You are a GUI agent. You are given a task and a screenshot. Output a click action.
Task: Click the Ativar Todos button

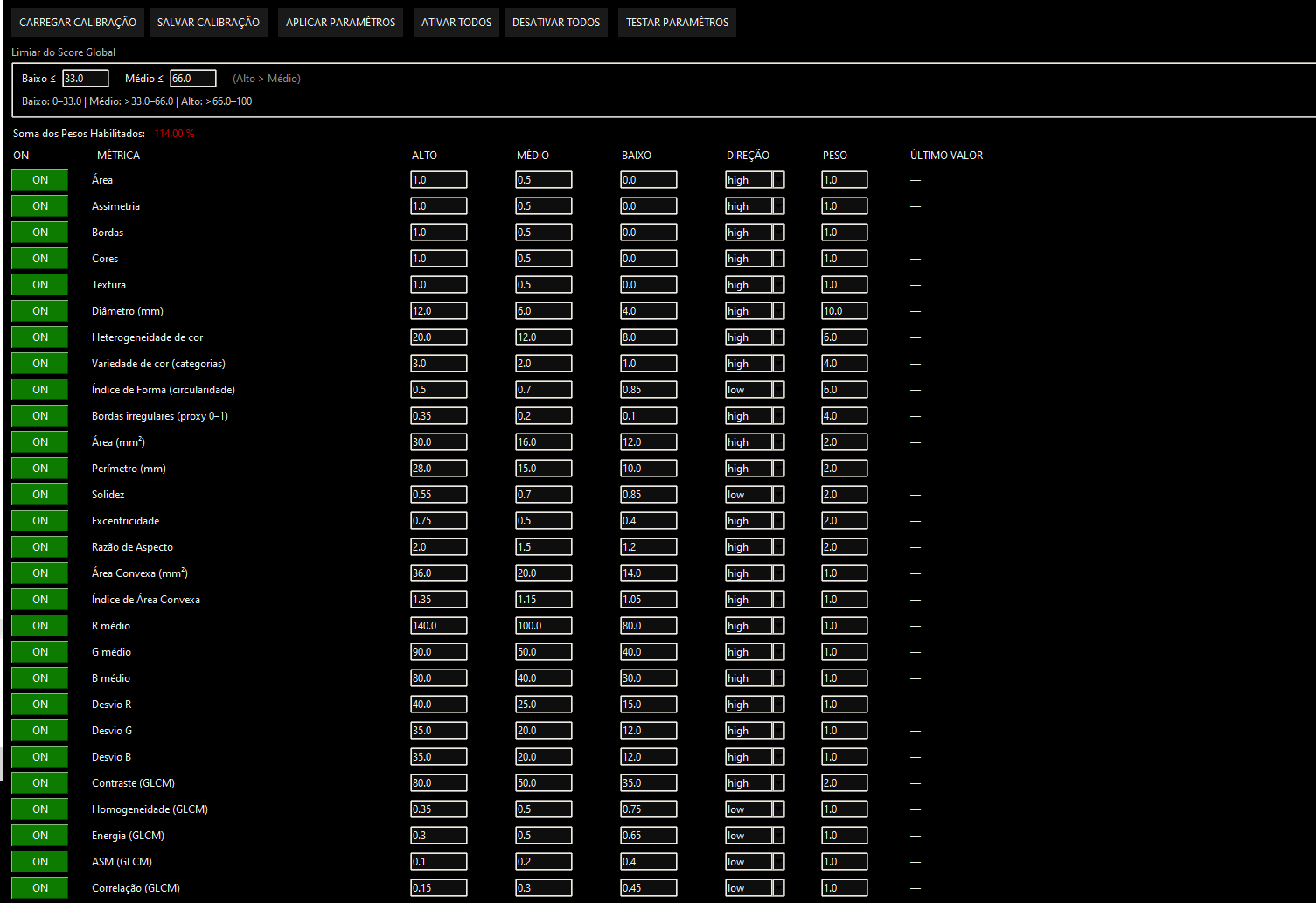(456, 23)
